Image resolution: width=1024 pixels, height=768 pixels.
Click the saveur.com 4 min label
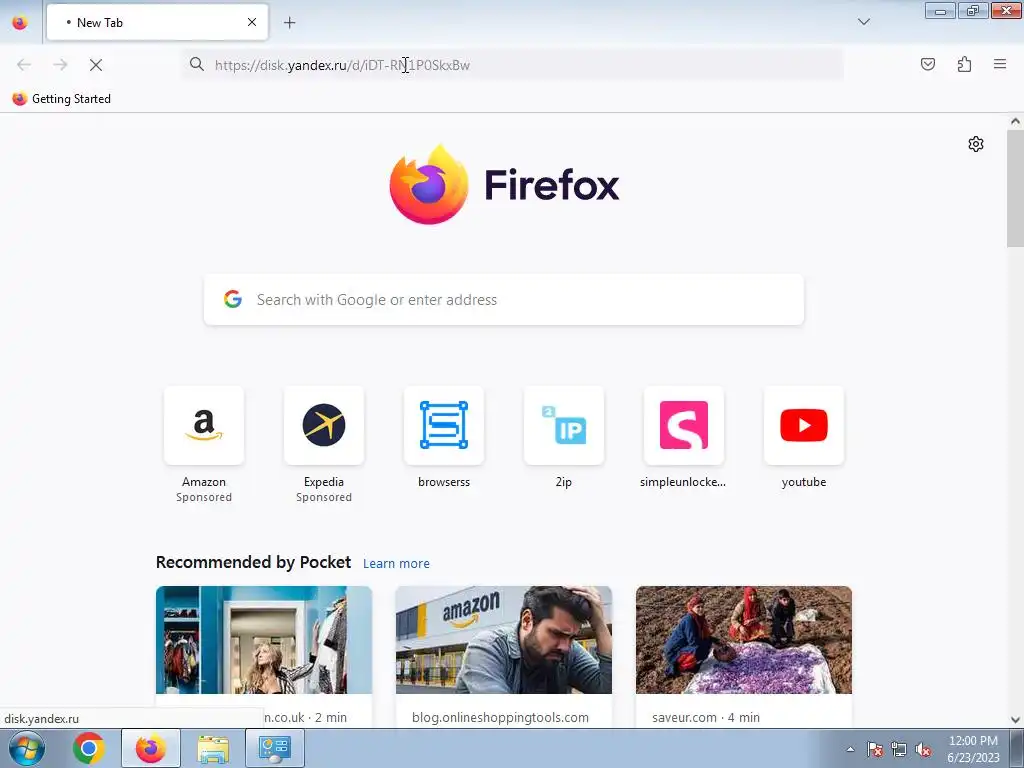point(706,717)
